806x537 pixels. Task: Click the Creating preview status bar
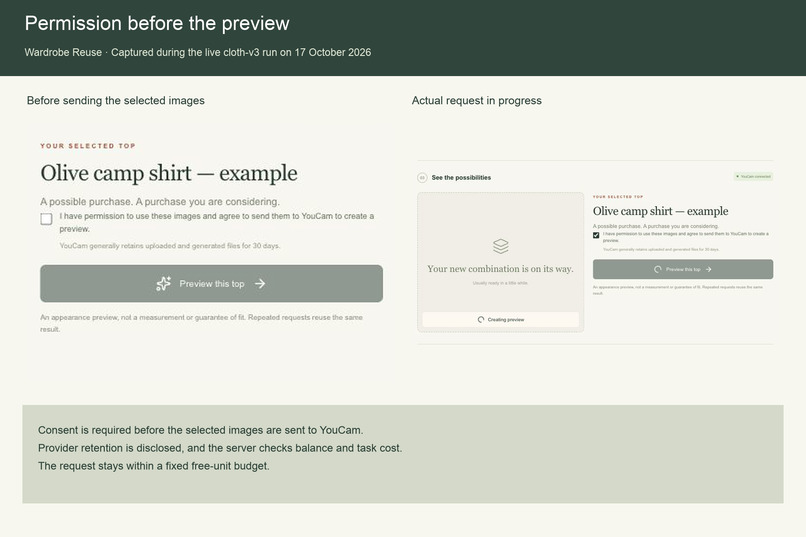(x=501, y=320)
